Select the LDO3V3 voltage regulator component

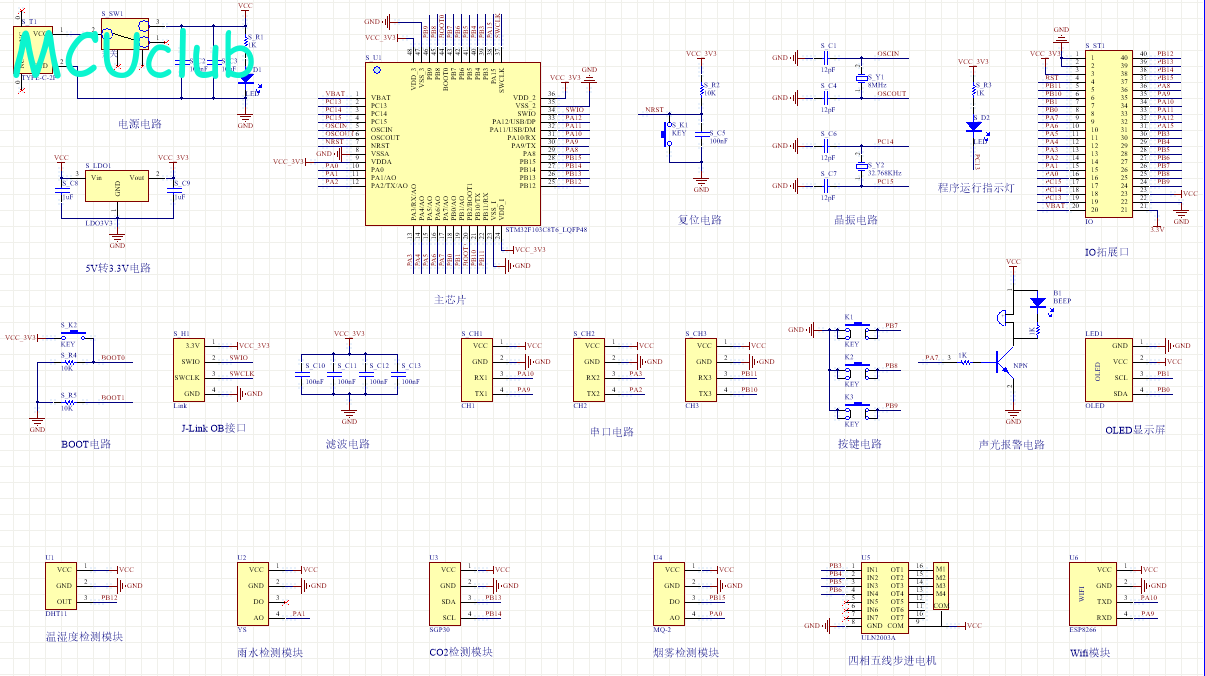click(x=117, y=187)
